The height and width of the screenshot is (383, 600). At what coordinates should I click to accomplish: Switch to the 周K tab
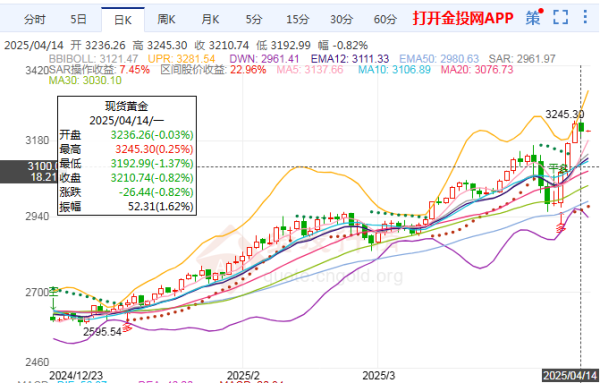point(166,19)
